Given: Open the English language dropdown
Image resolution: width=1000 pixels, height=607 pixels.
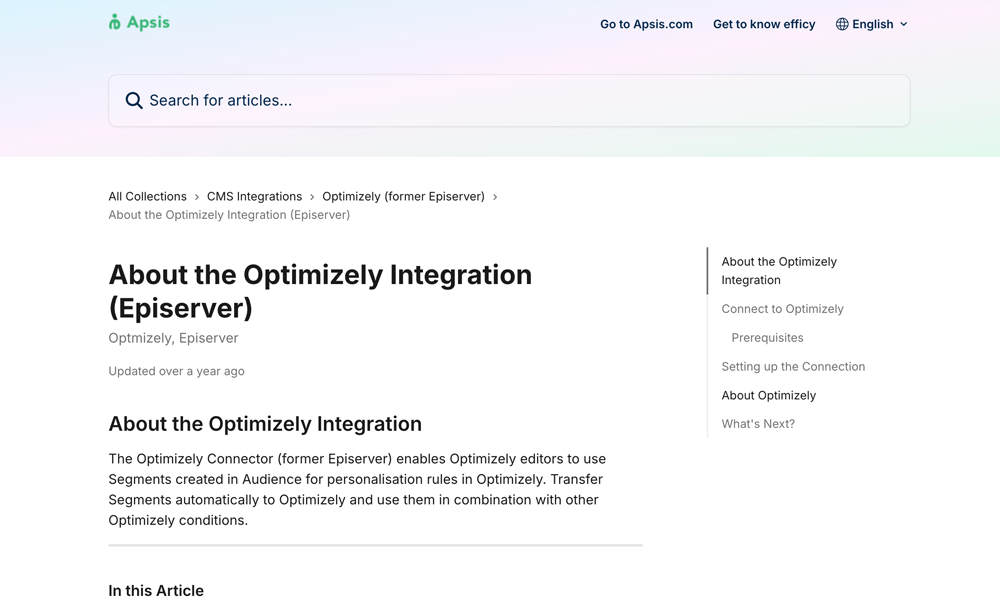Looking at the screenshot, I should (x=872, y=24).
